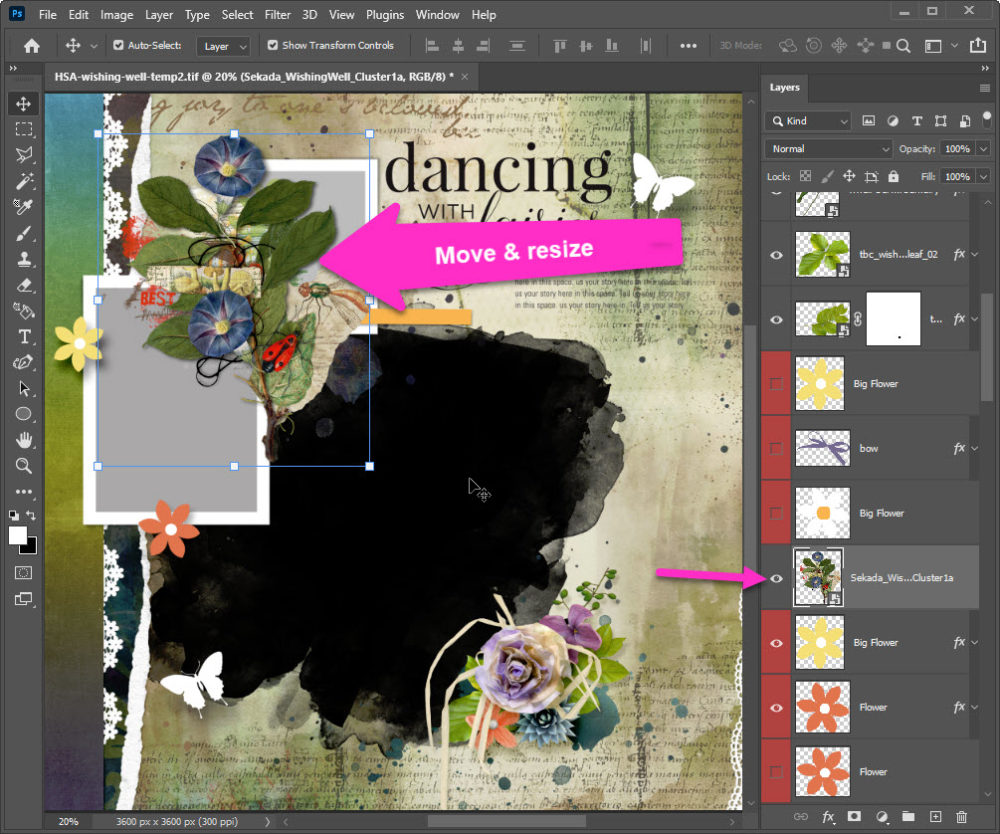Add a layer mask from Layers panel
This screenshot has height=834, width=1000.
(854, 817)
